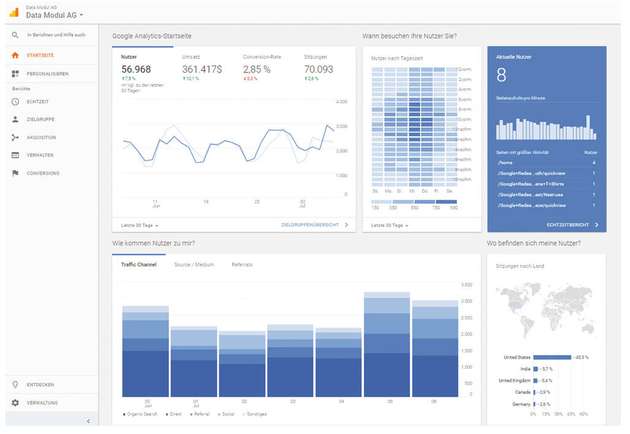Click the Germany country row

(x=531, y=404)
